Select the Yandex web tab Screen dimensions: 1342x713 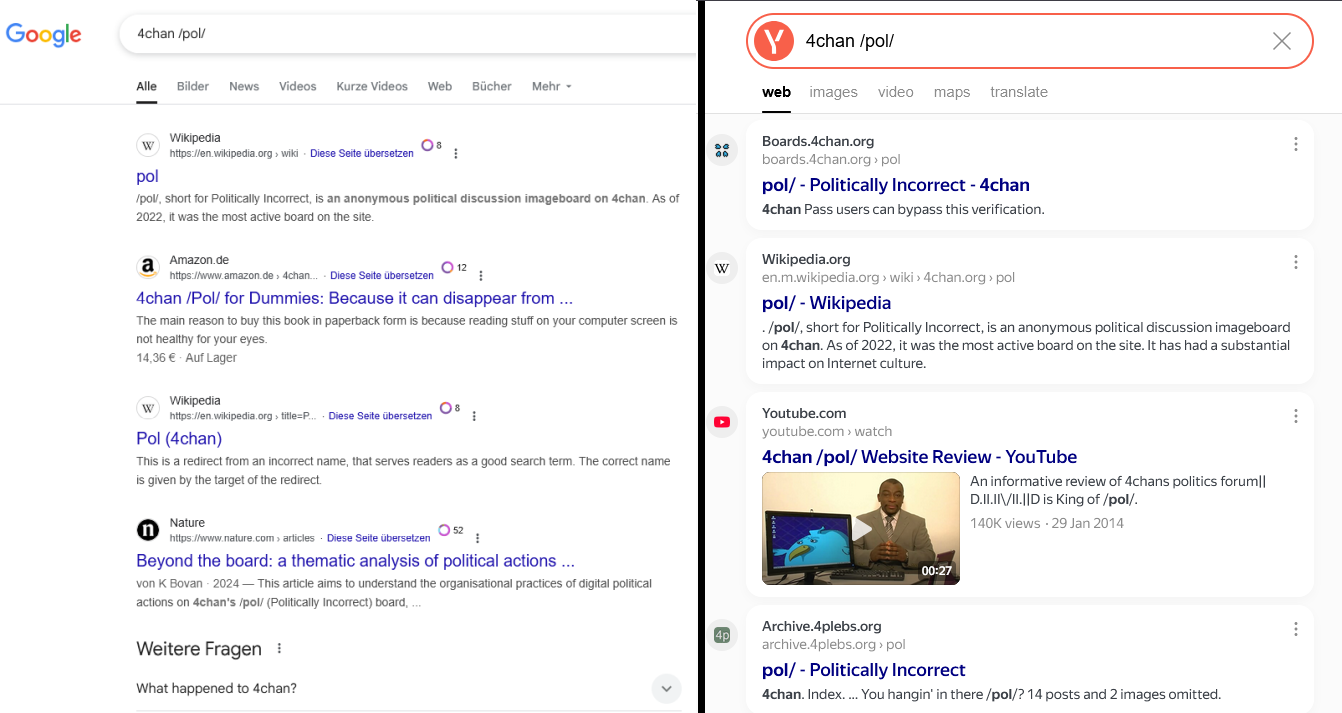pyautogui.click(x=776, y=92)
